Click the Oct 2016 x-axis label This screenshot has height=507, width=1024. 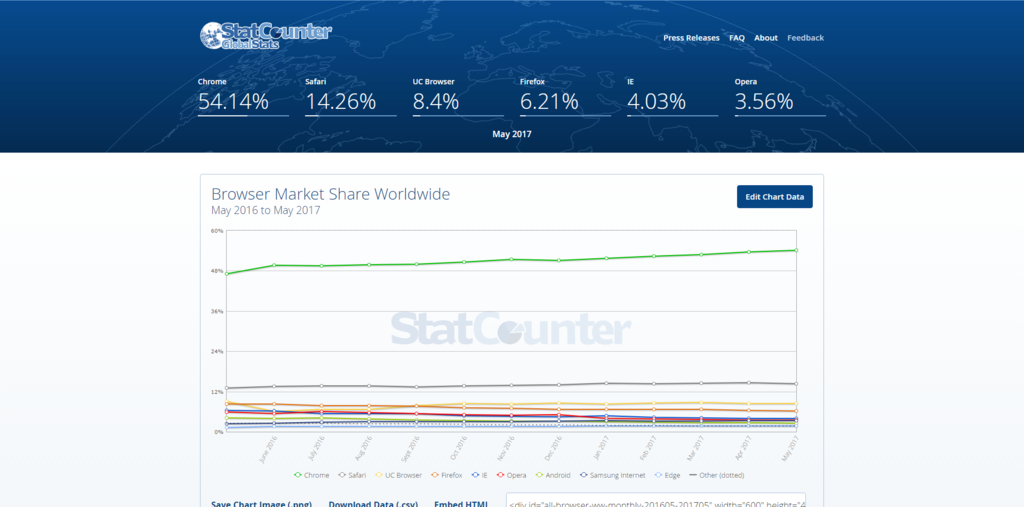click(x=460, y=448)
